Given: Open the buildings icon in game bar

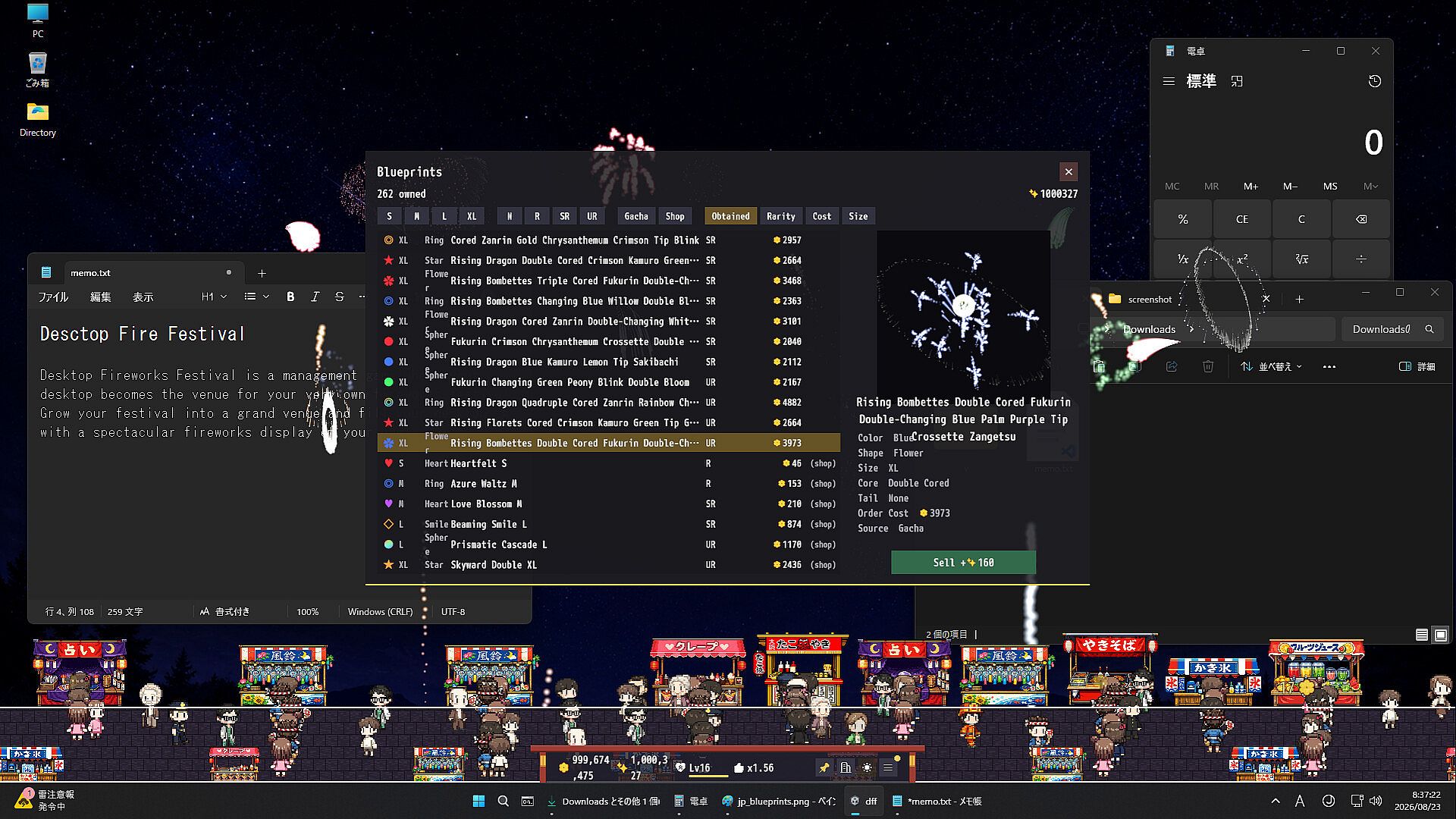Looking at the screenshot, I should pyautogui.click(x=845, y=768).
